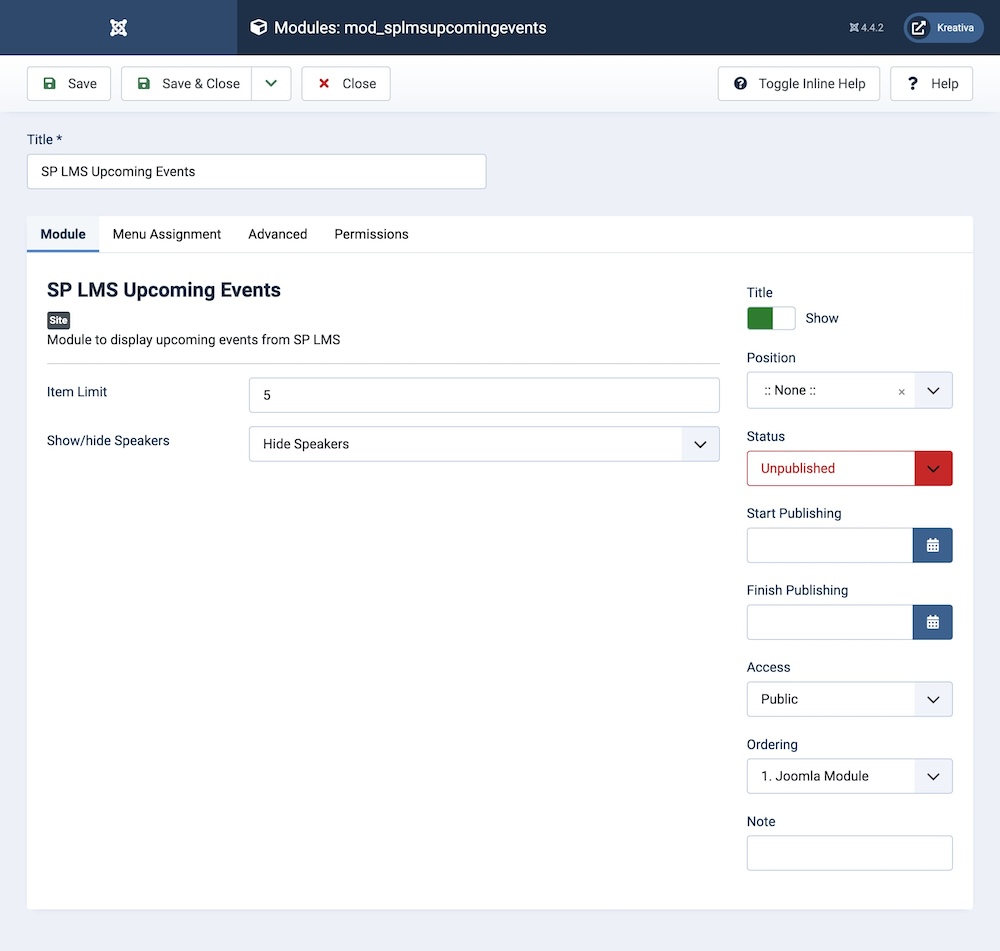1000x951 pixels.
Task: Click the Joomla 4.4.2 version indicator
Action: 866,28
